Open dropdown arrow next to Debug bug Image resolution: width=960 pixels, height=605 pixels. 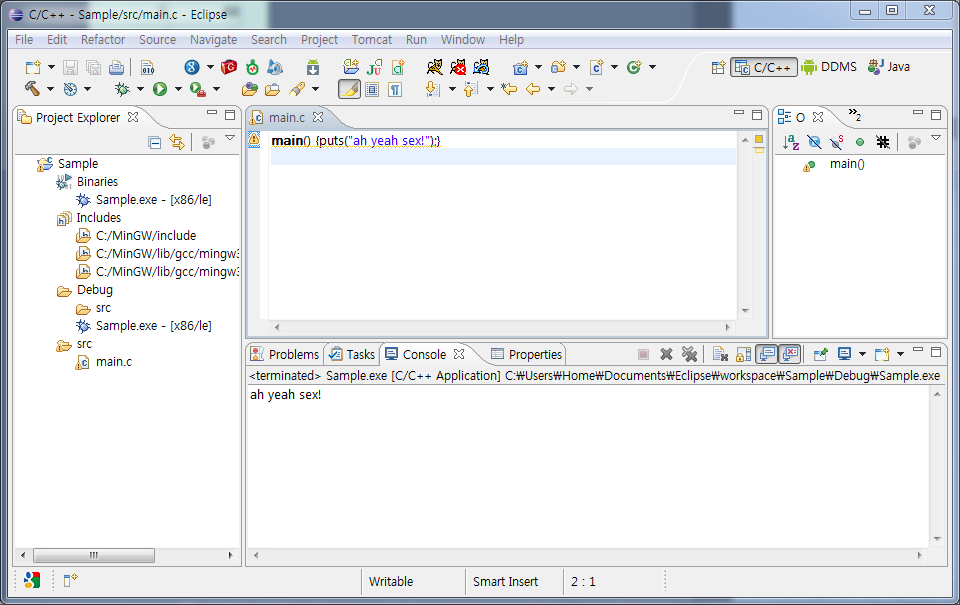pos(140,89)
